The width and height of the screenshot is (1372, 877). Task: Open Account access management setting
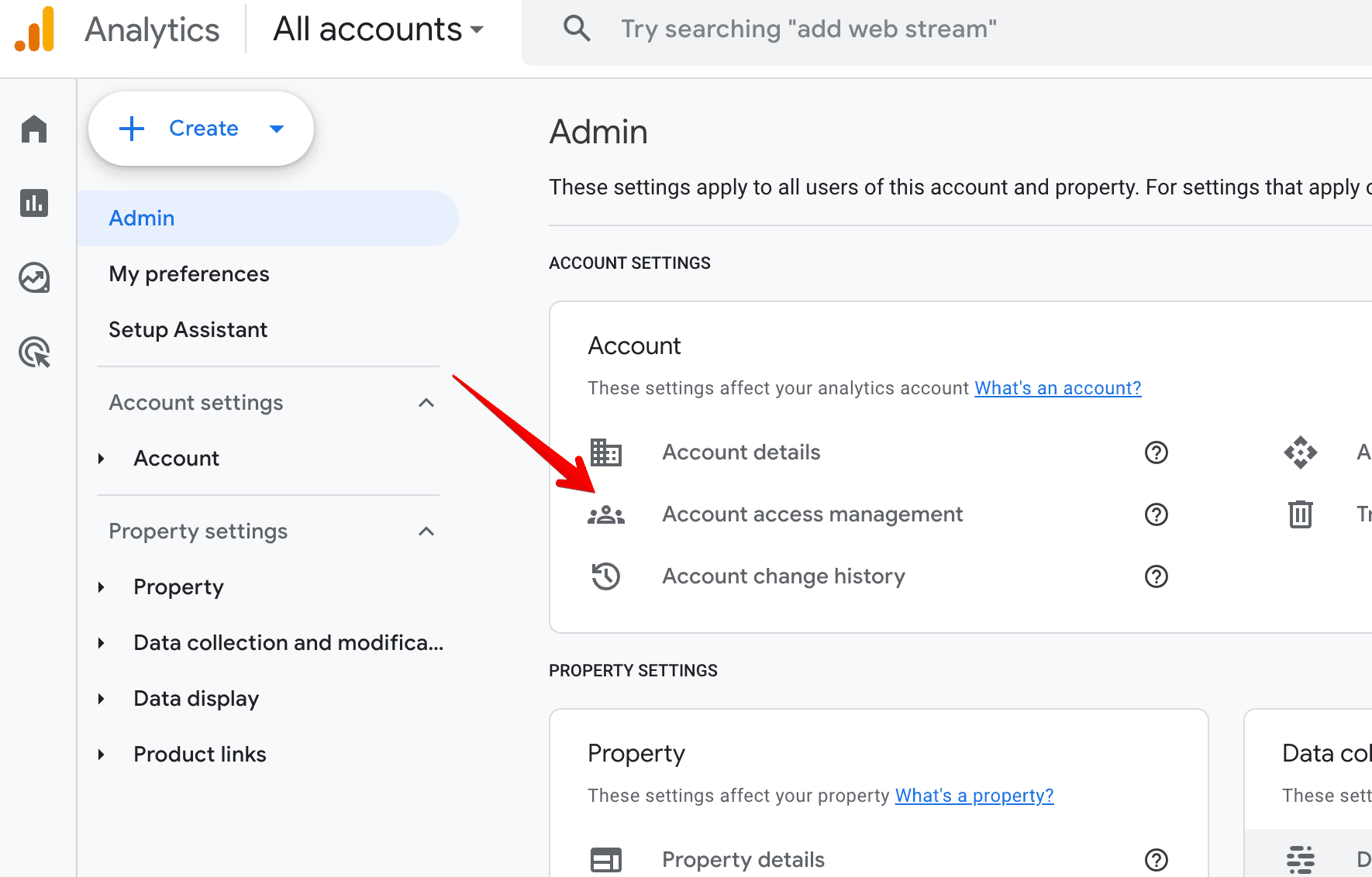[812, 514]
